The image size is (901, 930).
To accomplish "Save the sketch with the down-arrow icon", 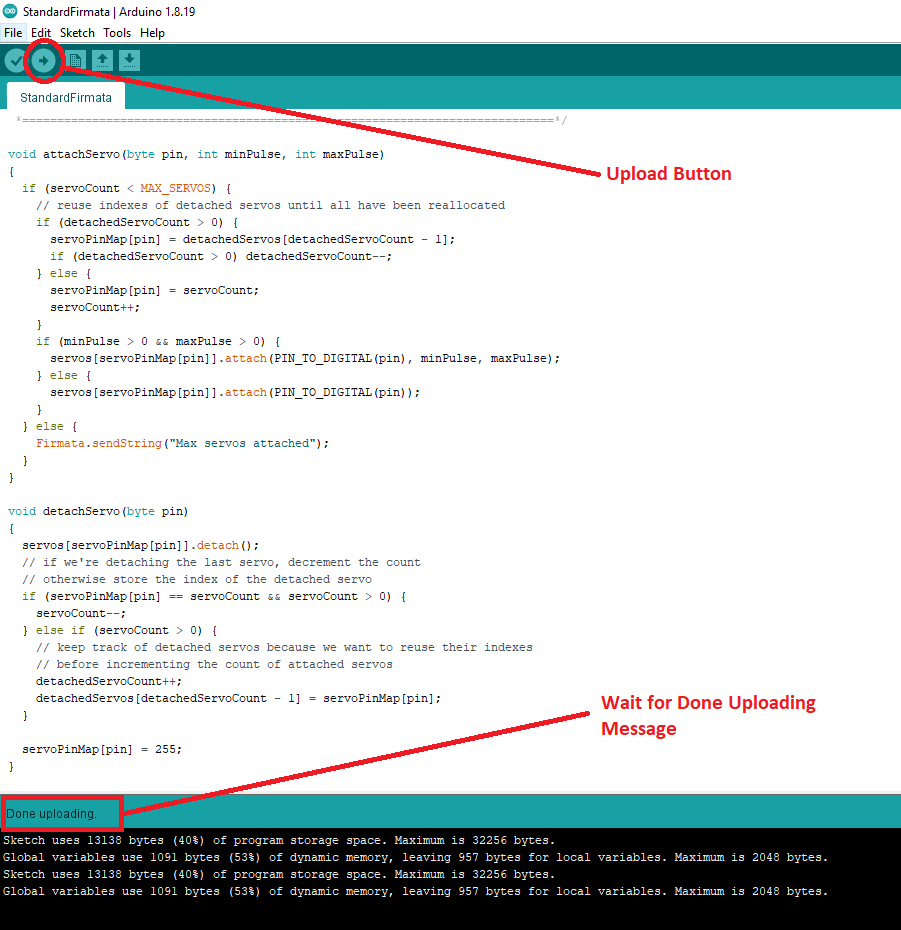I will click(129, 60).
